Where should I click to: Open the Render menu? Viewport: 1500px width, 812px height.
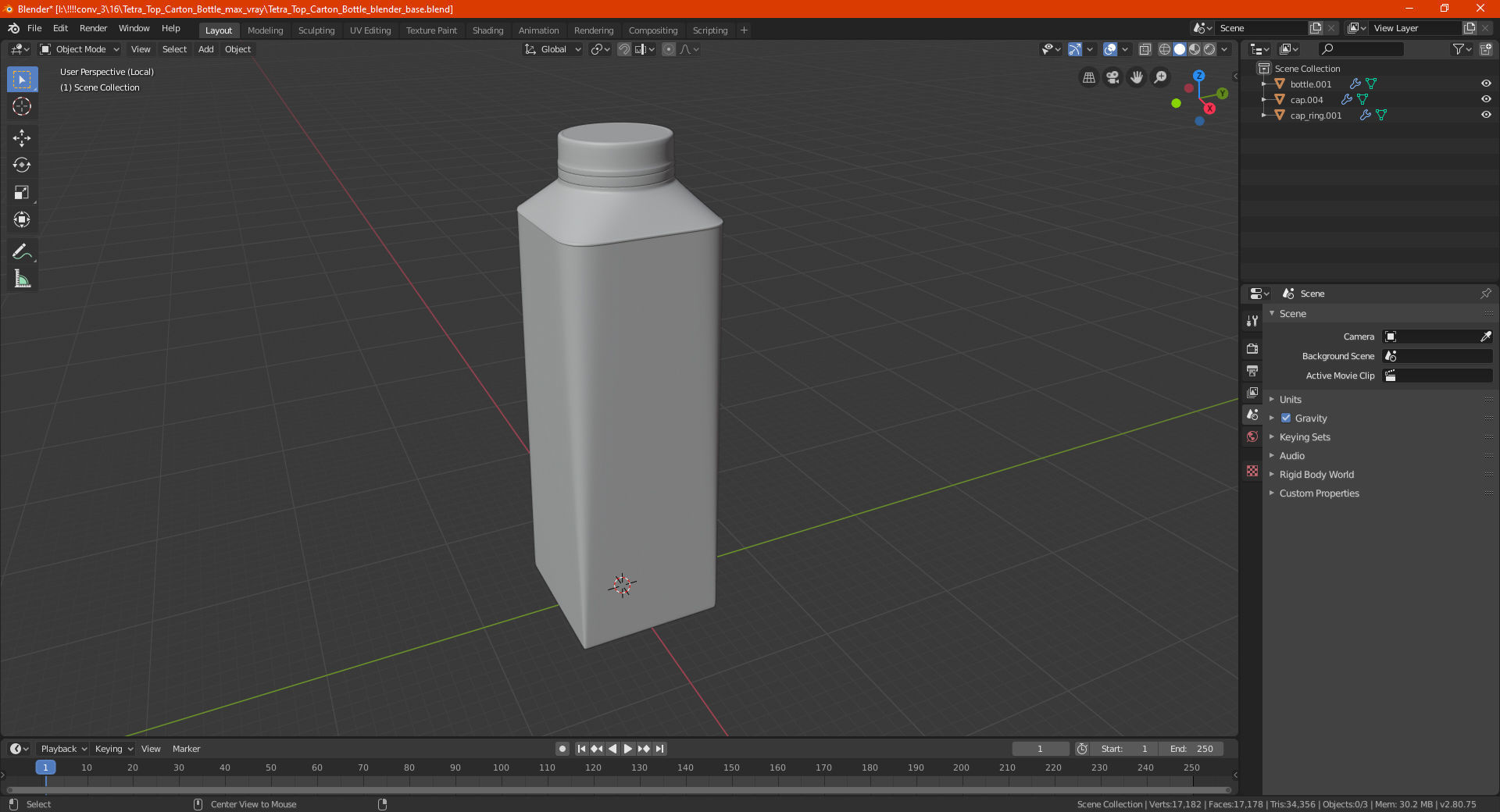(x=93, y=28)
